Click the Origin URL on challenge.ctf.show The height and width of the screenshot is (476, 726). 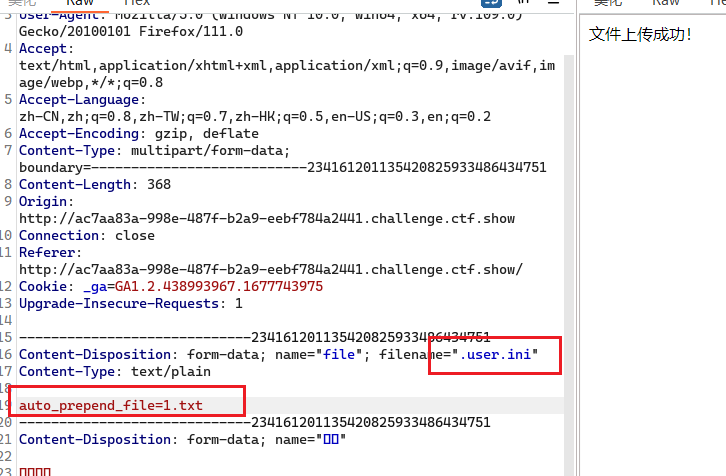click(x=267, y=219)
